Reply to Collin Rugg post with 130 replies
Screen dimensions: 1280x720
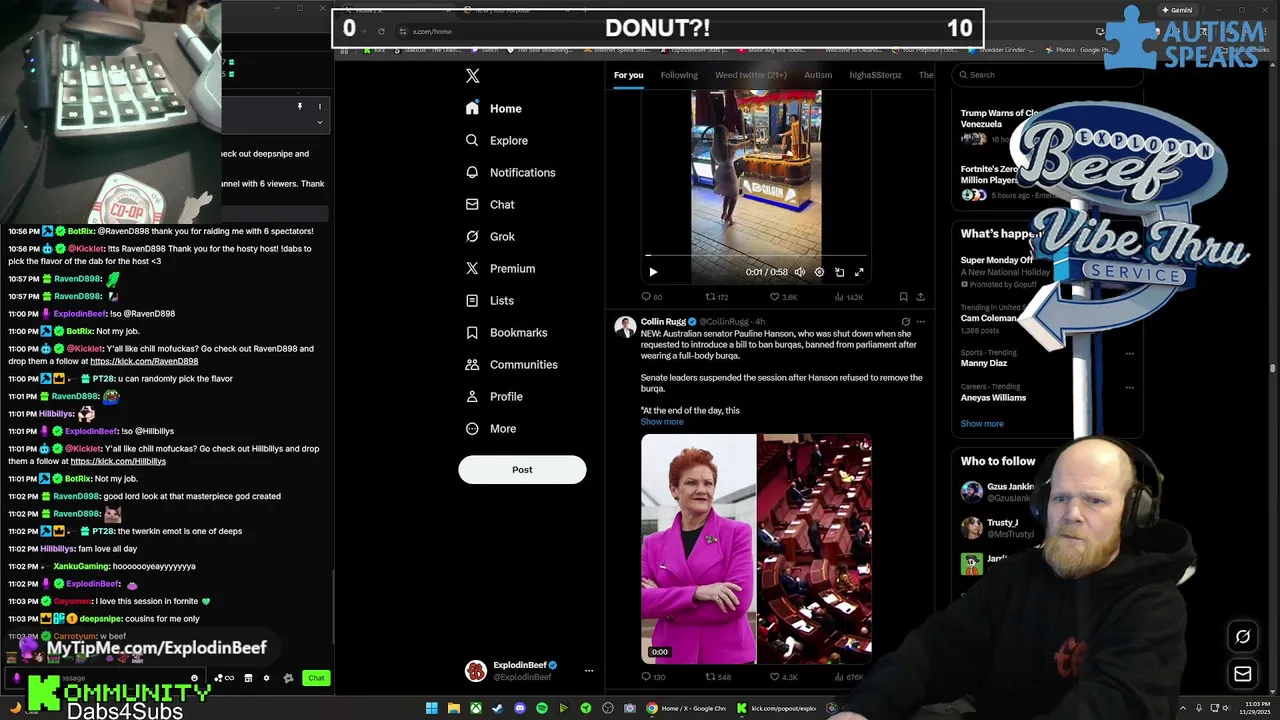(x=652, y=677)
